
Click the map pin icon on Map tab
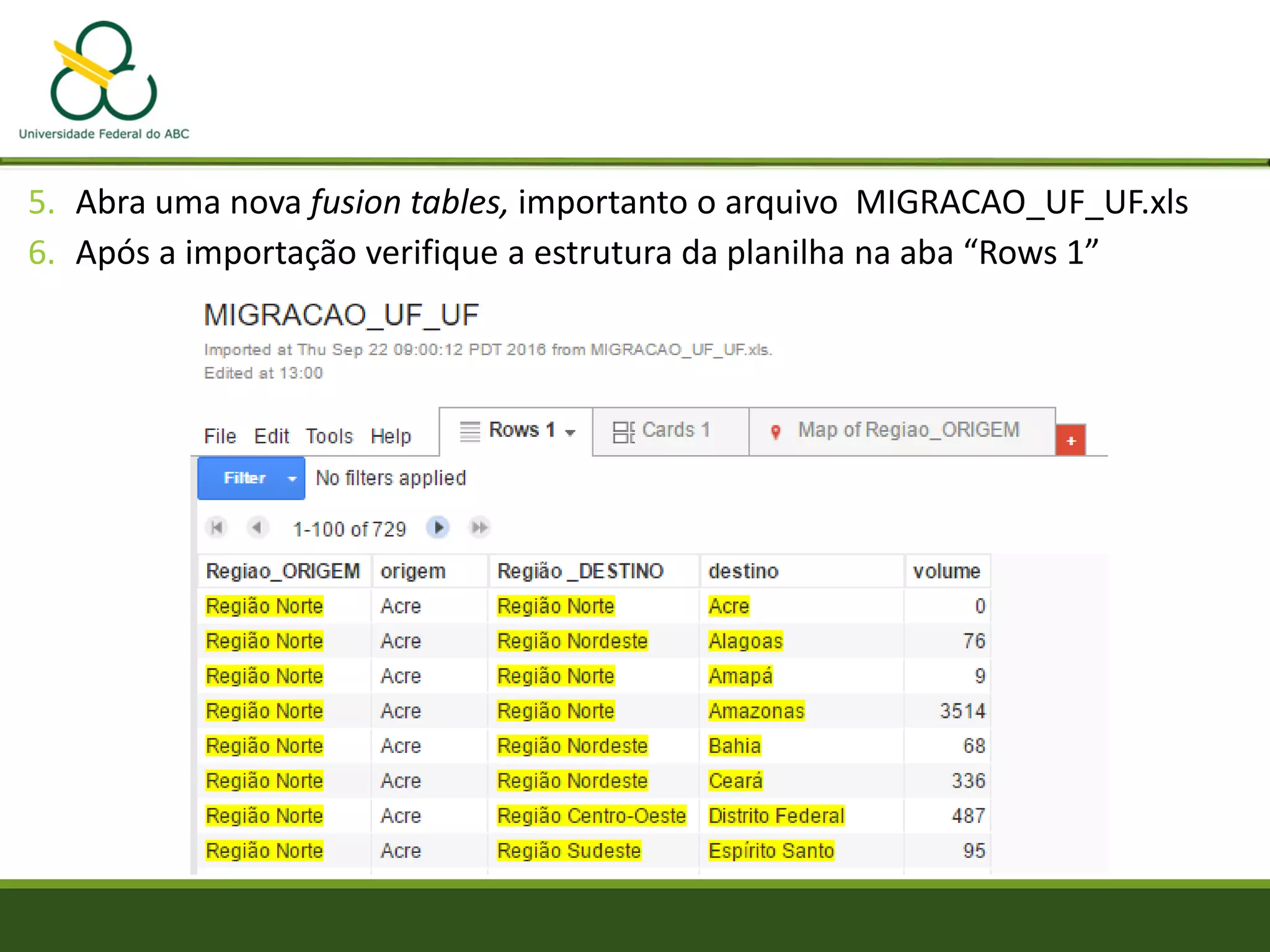tap(775, 431)
